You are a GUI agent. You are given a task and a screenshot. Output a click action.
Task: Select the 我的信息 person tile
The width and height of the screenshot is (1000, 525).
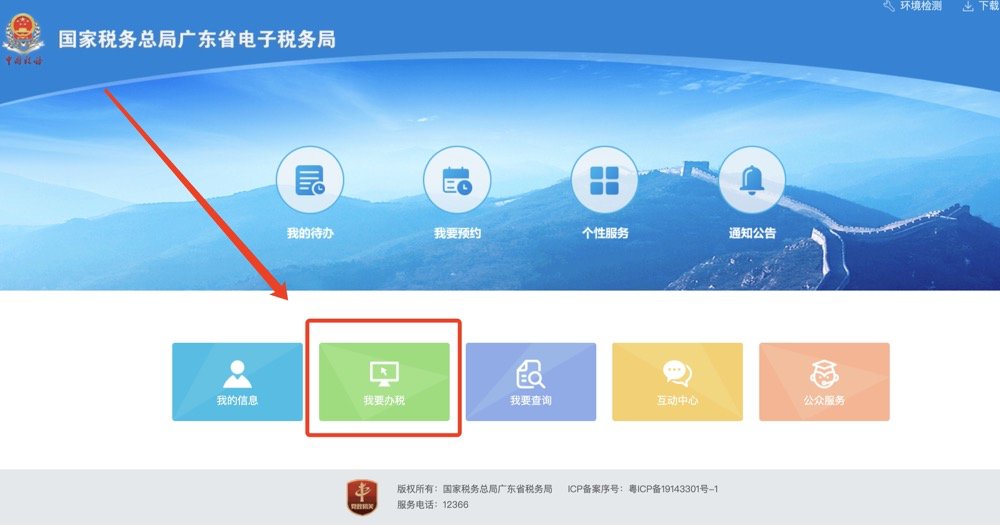237,381
